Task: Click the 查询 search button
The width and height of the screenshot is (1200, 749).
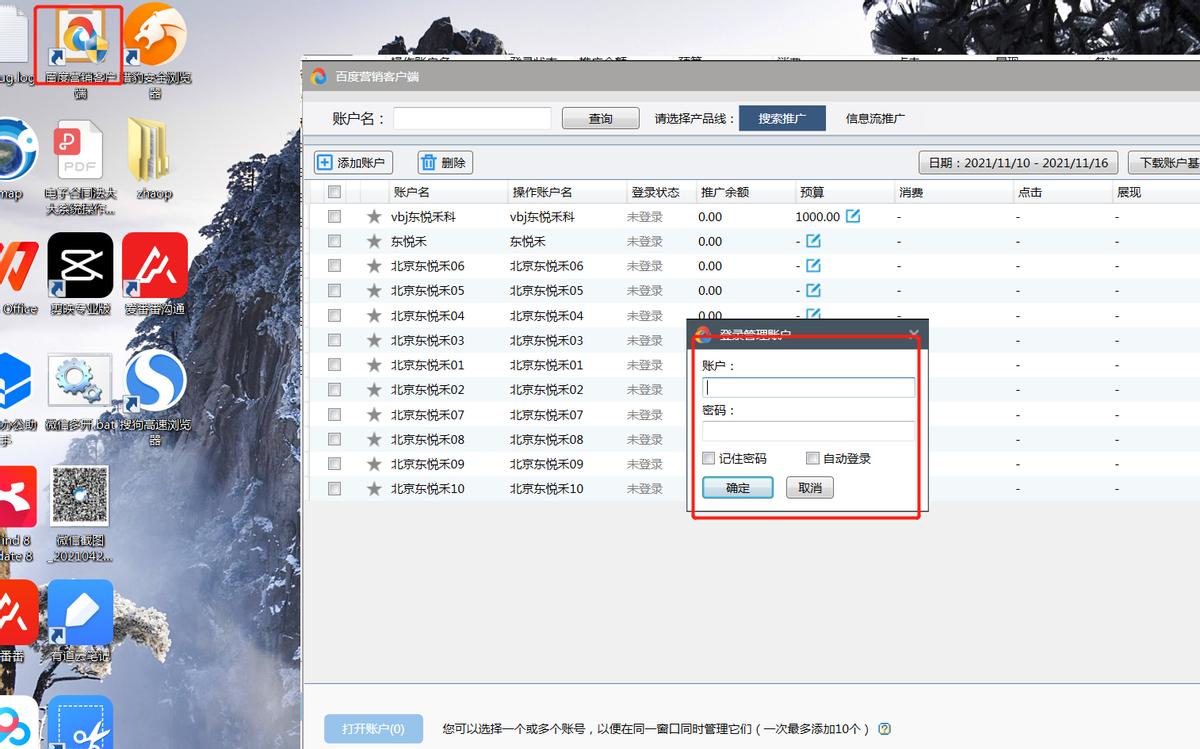Action: 599,117
